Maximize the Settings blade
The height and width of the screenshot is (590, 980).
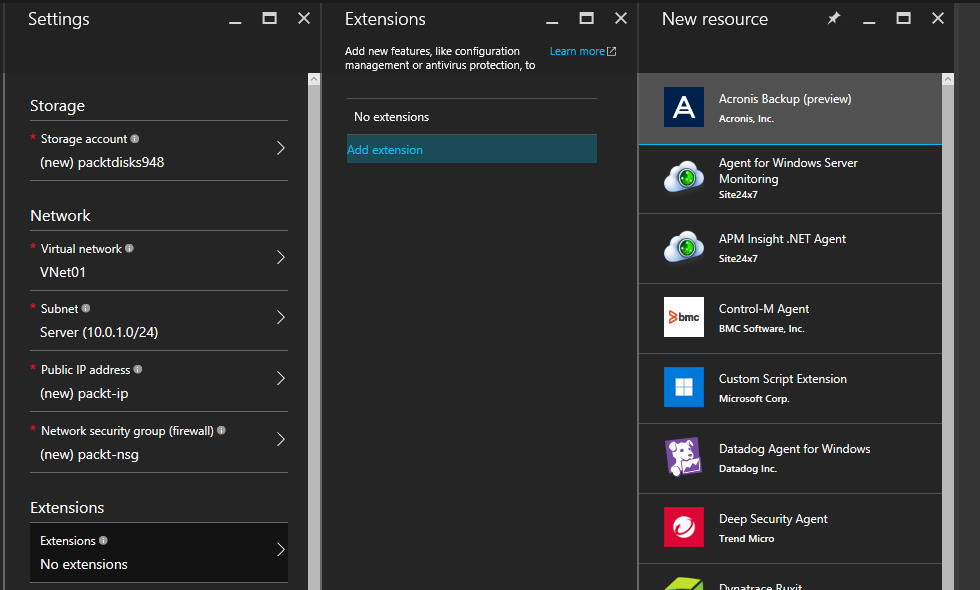[x=269, y=19]
